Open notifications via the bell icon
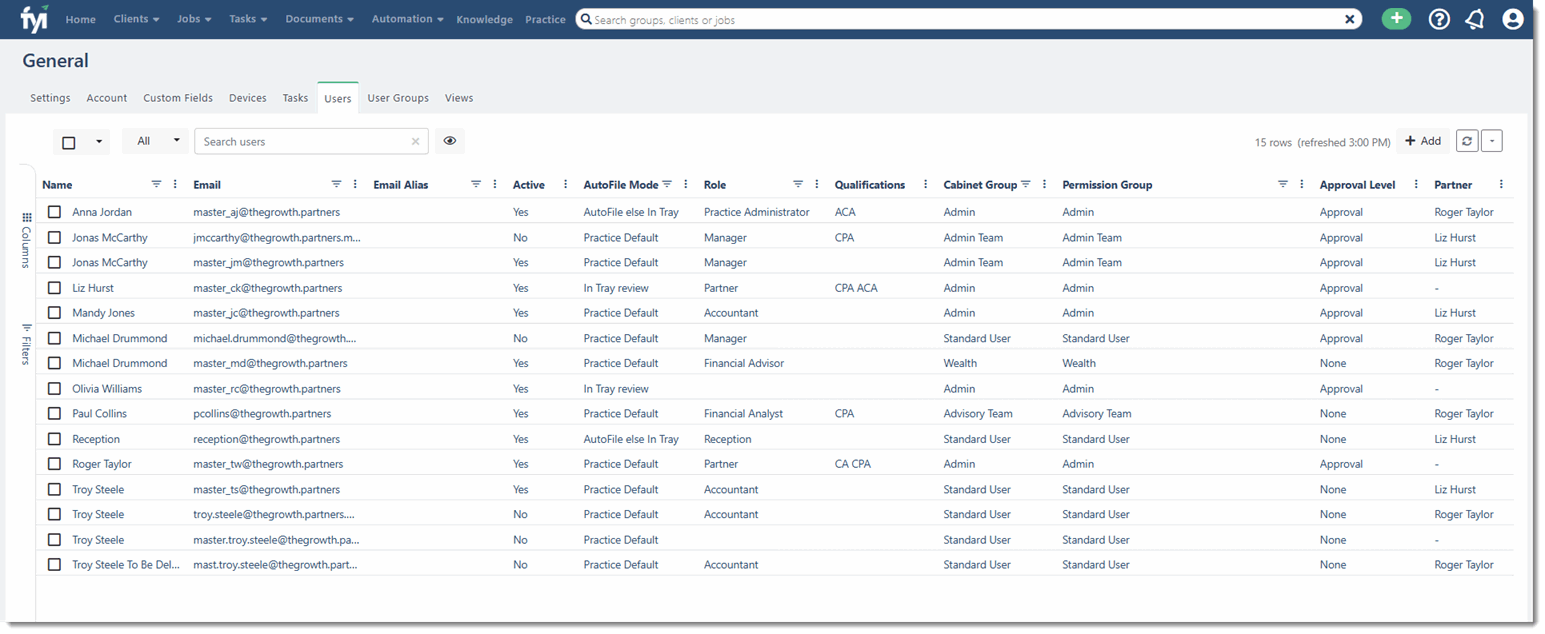This screenshot has height=634, width=1545. pos(1474,18)
